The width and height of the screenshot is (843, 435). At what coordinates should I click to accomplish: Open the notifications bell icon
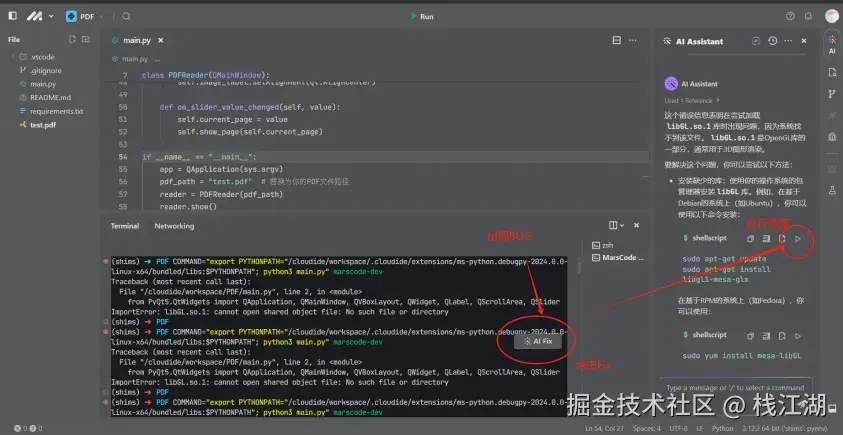point(808,16)
